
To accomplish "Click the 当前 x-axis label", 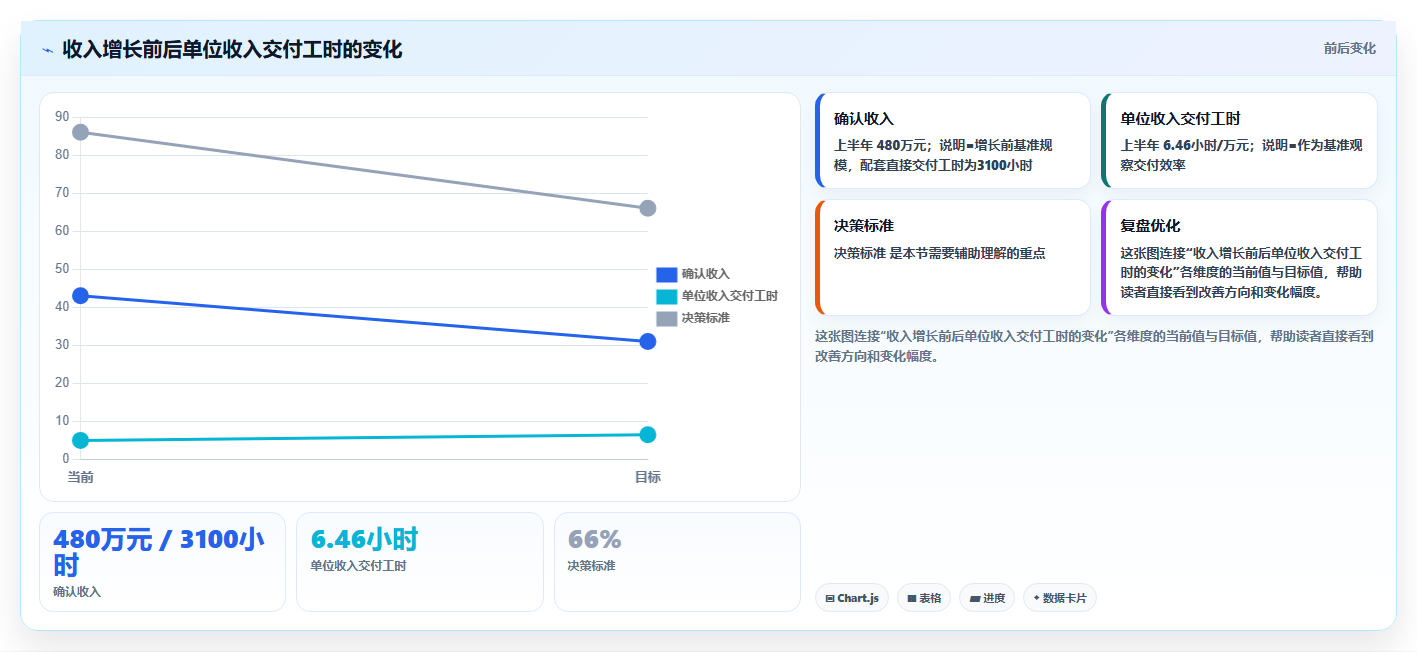I will pyautogui.click(x=81, y=477).
